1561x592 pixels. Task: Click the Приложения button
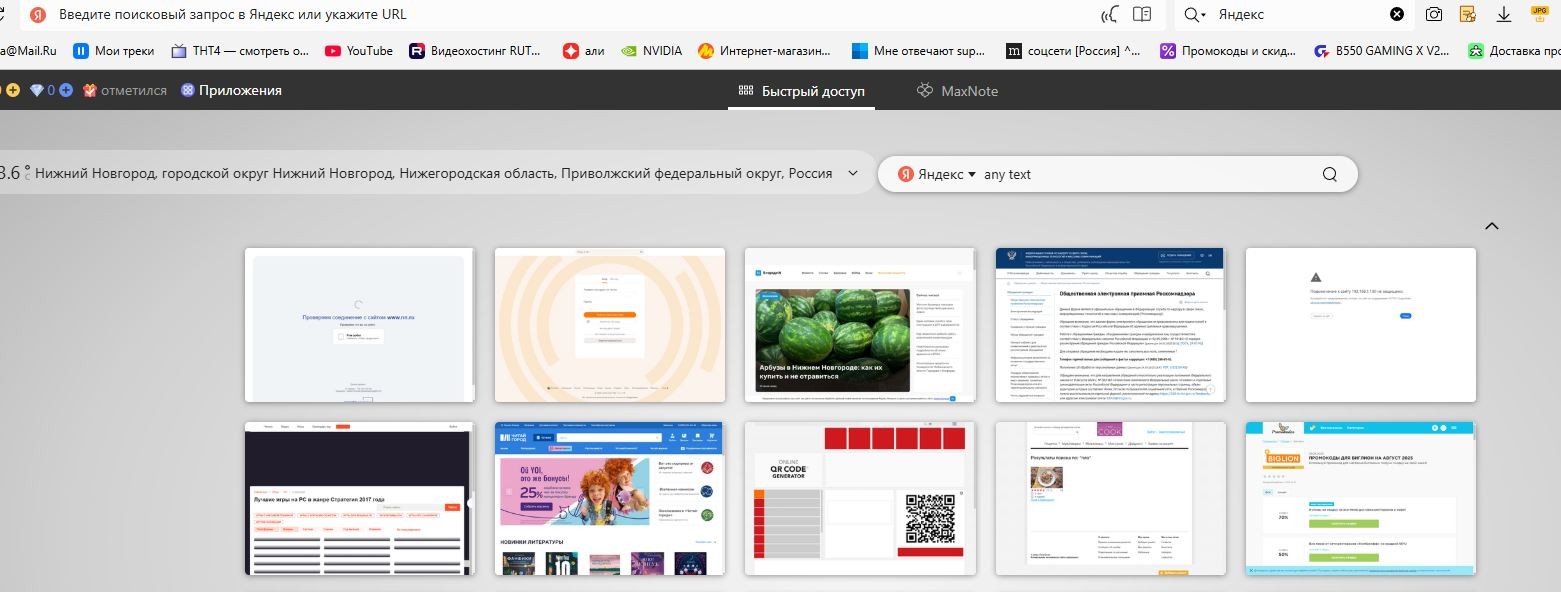click(231, 90)
